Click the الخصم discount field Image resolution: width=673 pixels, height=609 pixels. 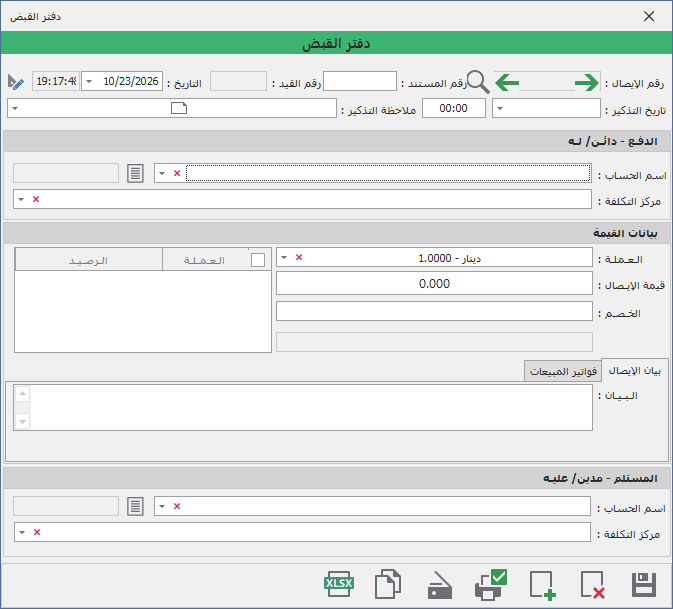point(434,311)
